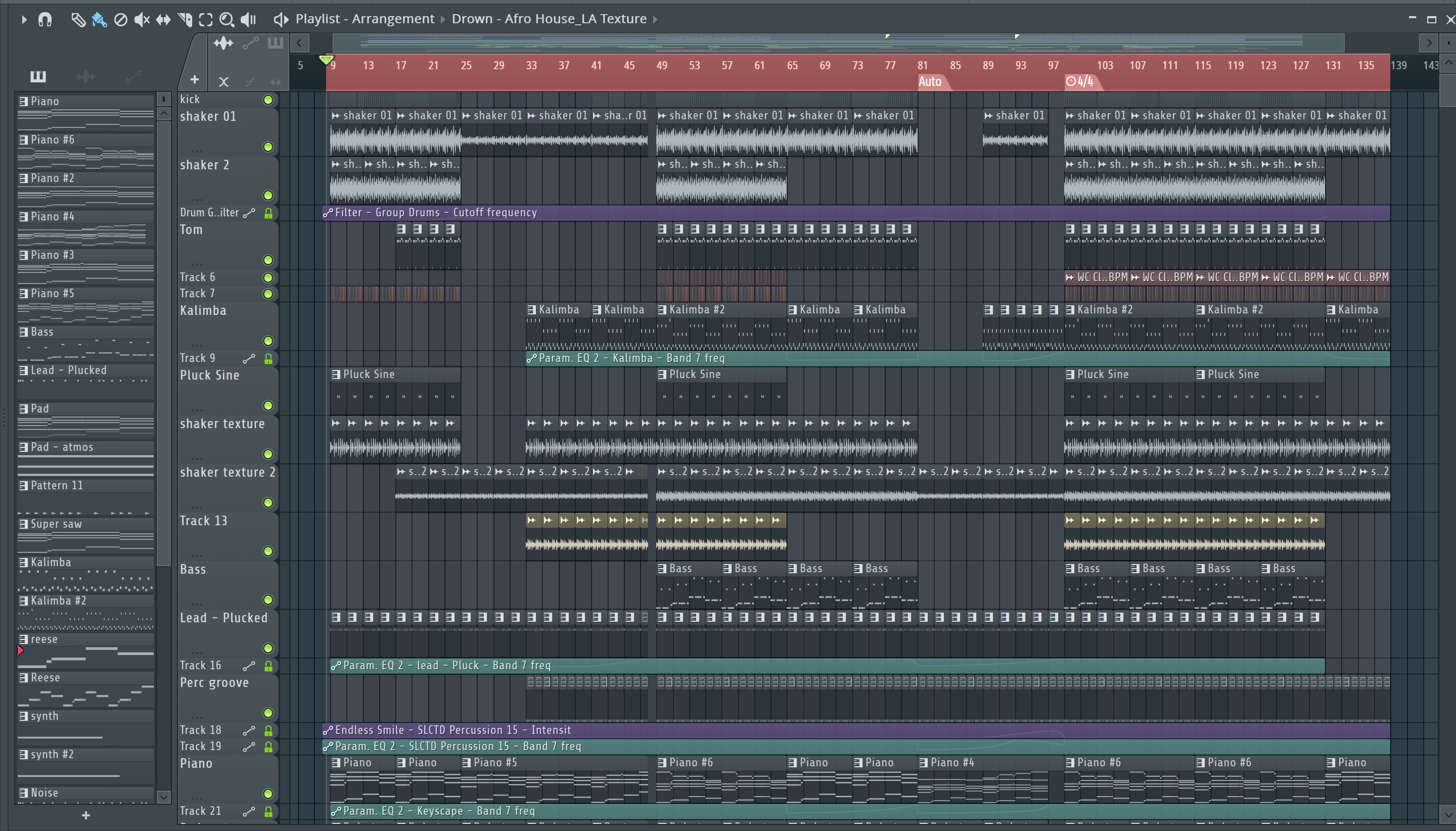Open first Pluck Sine clip menu icon
Screen dimensions: 1456x831
[336, 375]
